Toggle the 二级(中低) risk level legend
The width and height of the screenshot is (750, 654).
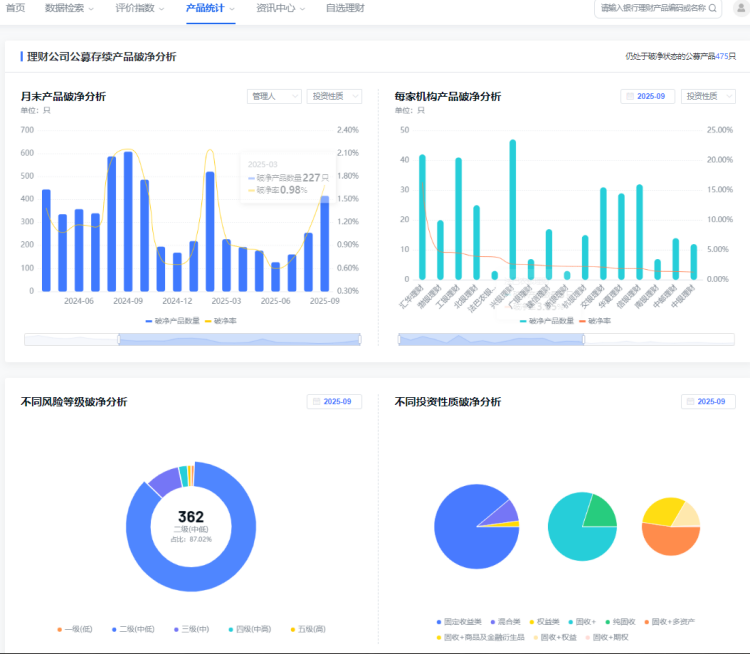coord(136,629)
